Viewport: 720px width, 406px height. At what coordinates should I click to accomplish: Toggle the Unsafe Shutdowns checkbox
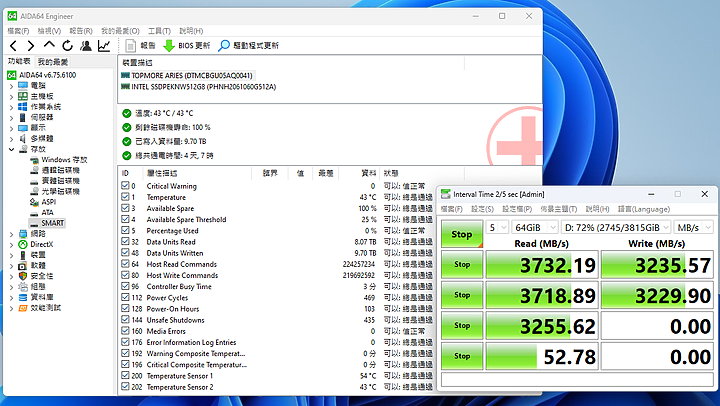pos(125,319)
